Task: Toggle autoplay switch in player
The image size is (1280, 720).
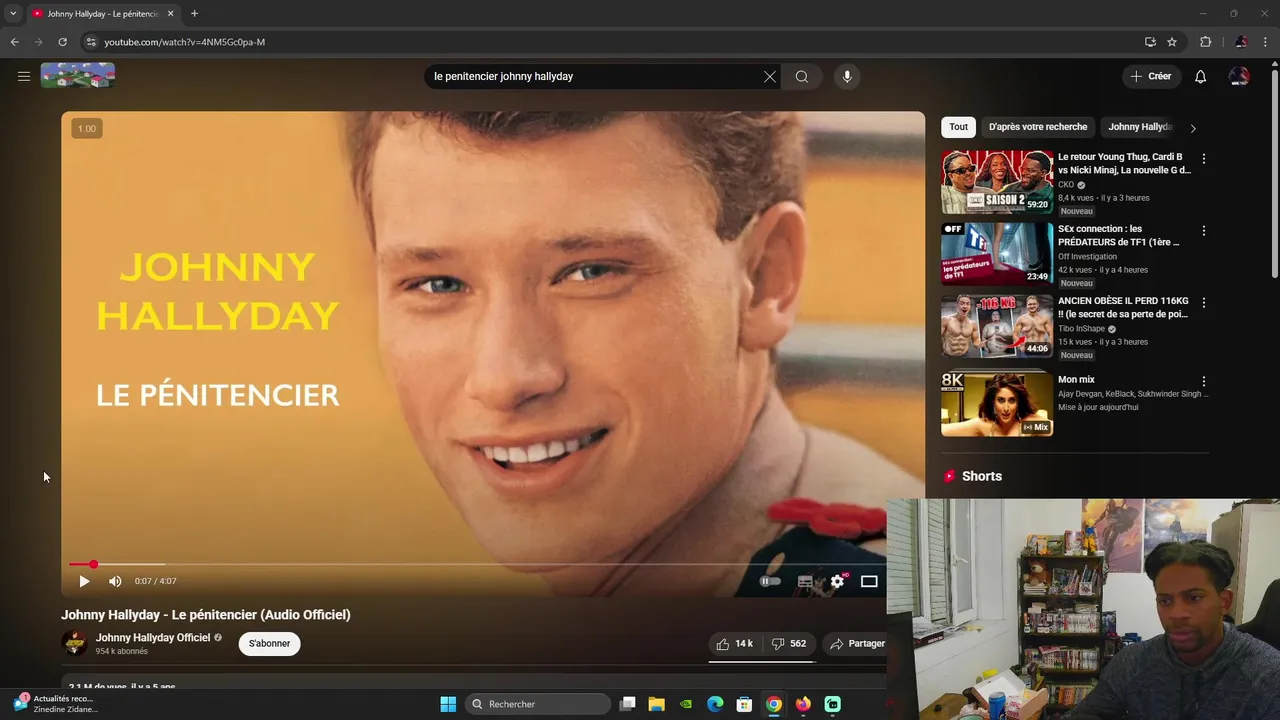Action: tap(770, 581)
